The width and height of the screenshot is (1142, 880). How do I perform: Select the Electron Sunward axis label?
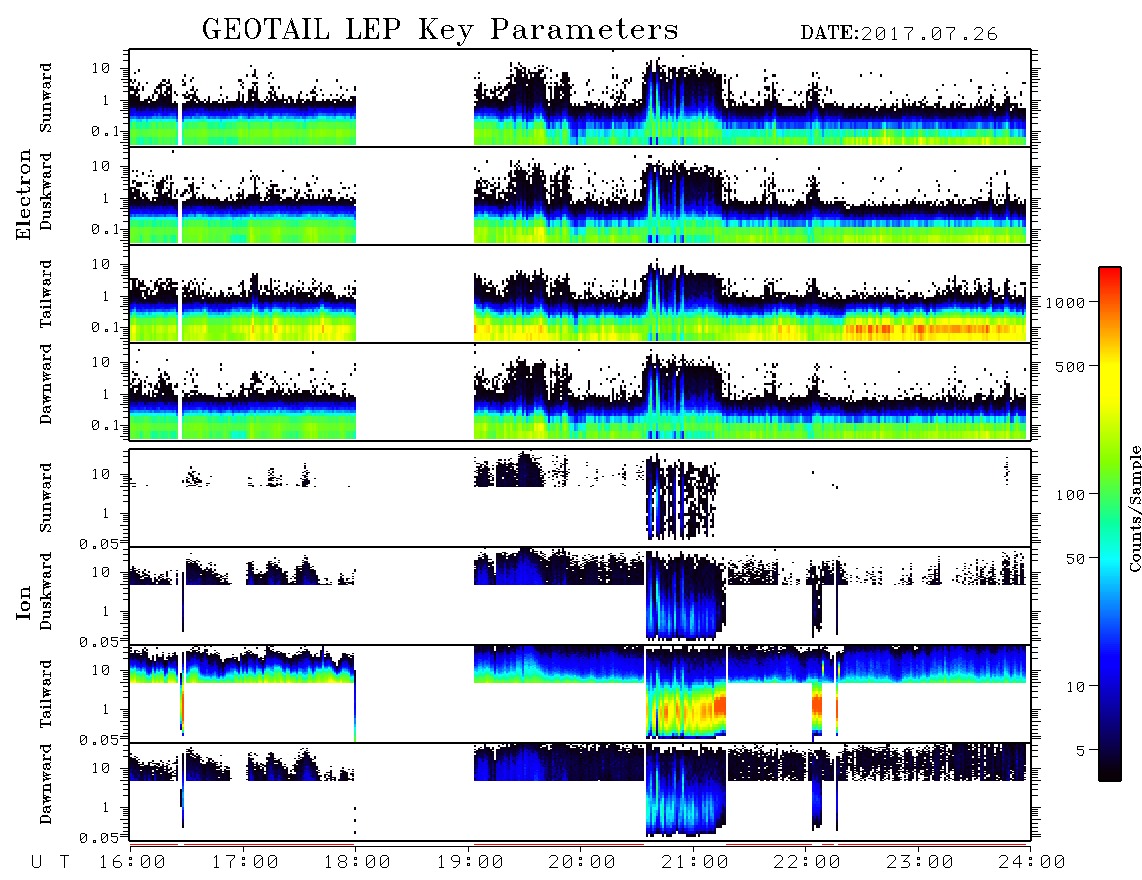click(46, 98)
